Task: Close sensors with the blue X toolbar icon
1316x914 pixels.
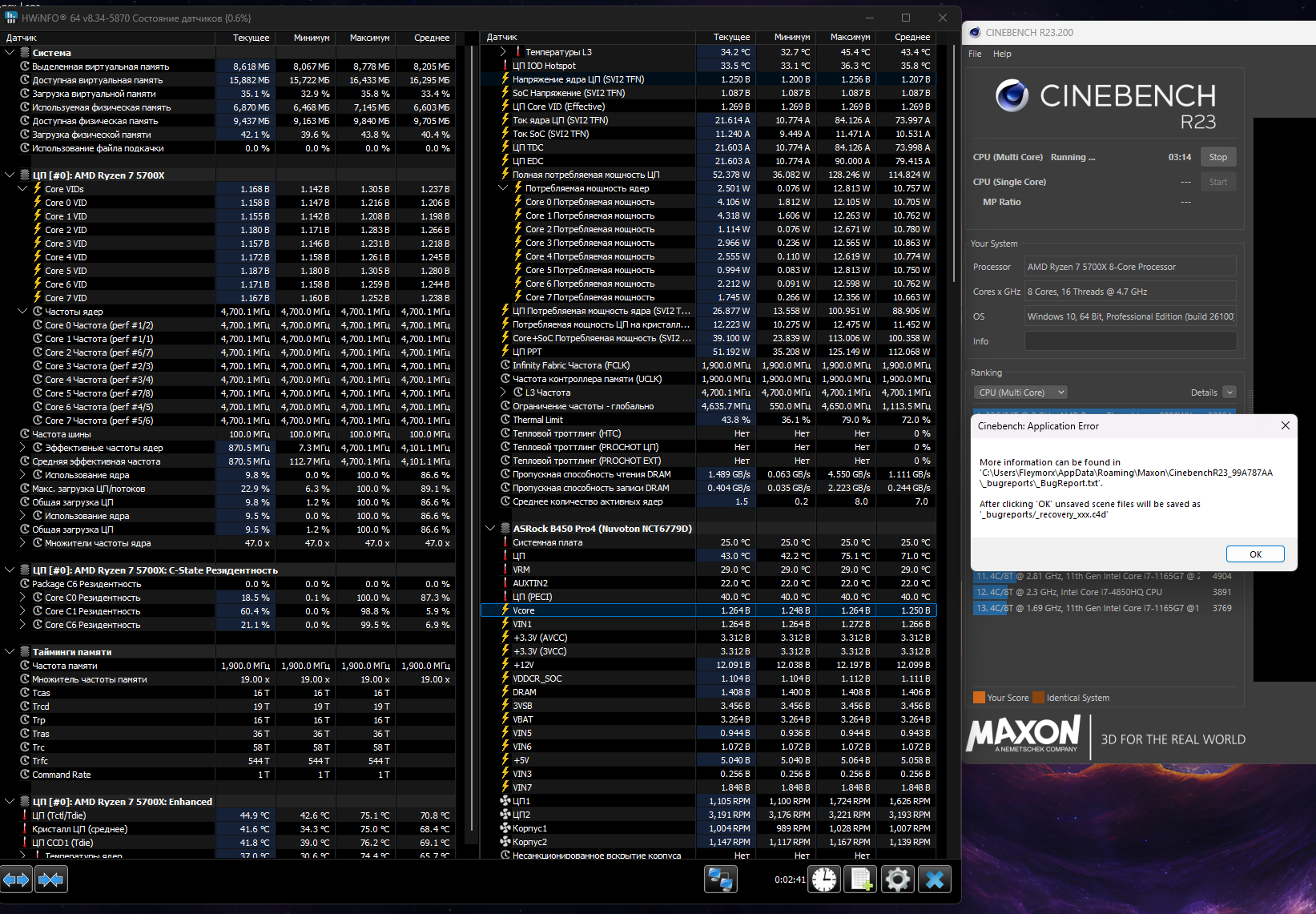Action: (935, 880)
